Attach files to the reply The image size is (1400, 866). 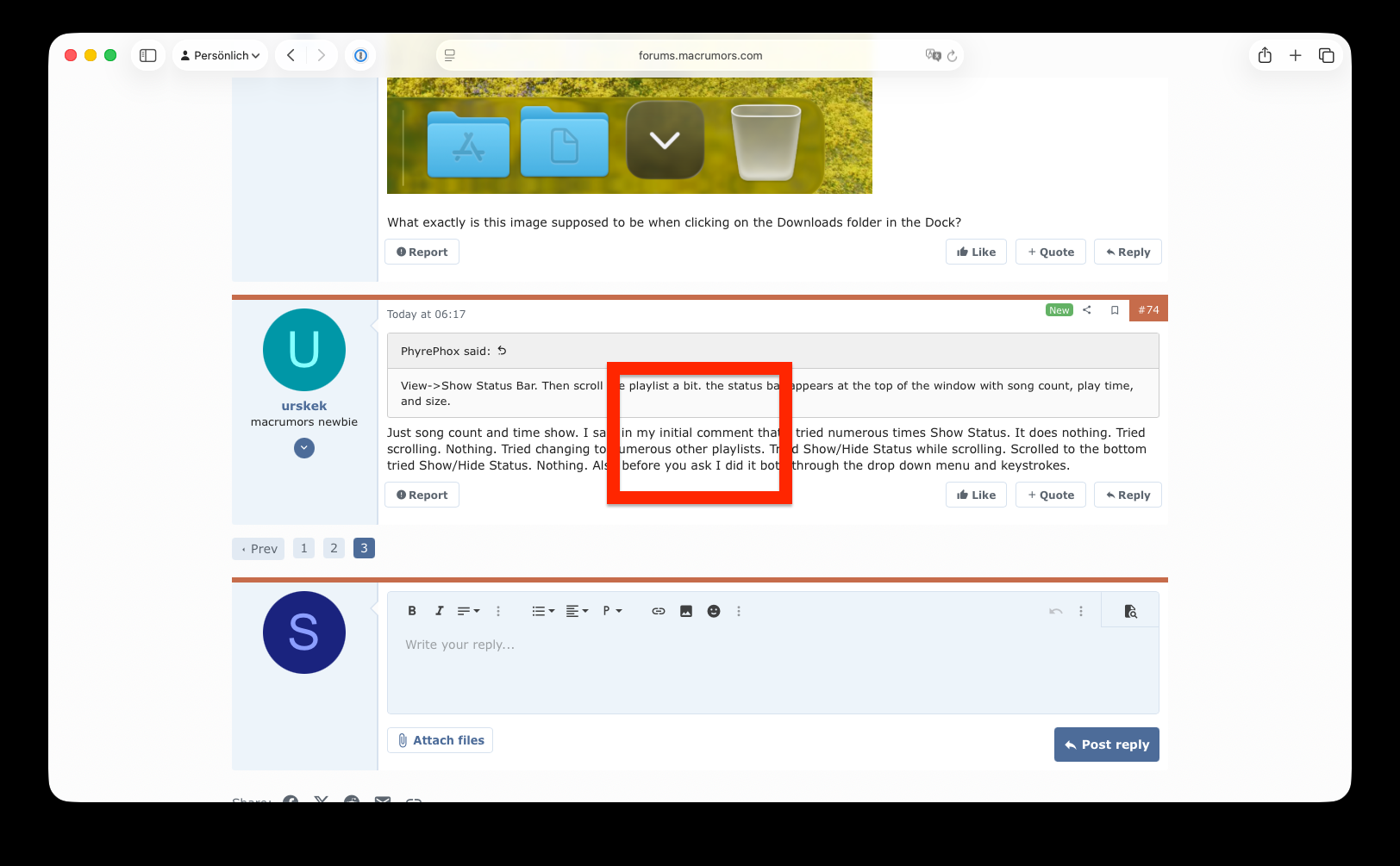[x=441, y=740]
